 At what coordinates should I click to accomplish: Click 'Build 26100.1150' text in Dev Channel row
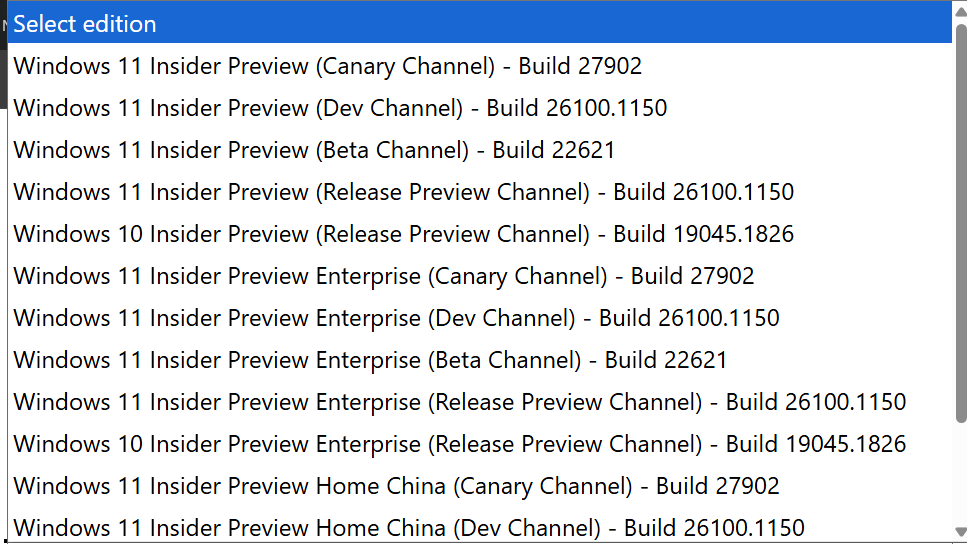(x=577, y=108)
